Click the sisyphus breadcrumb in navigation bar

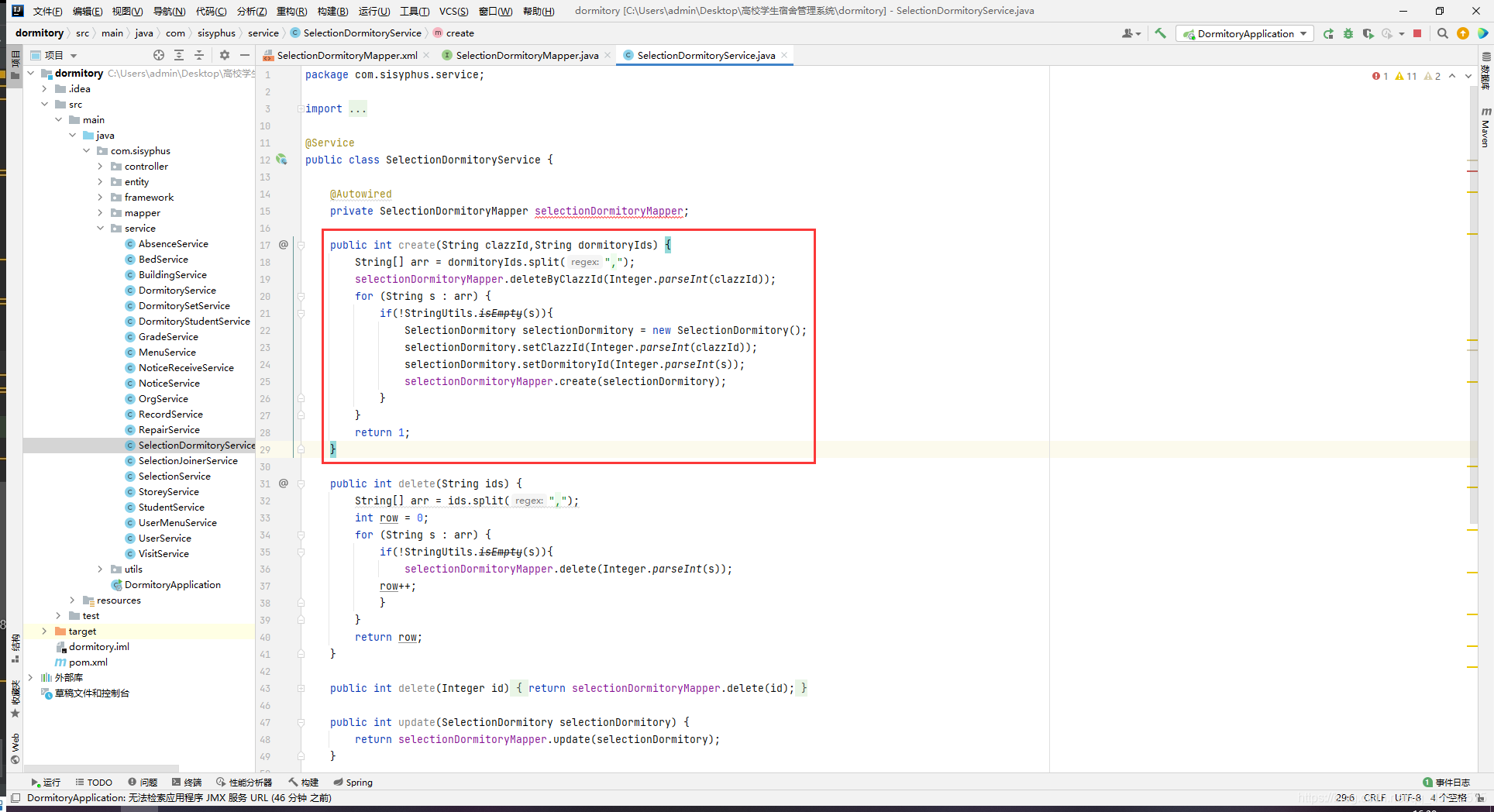tap(216, 33)
